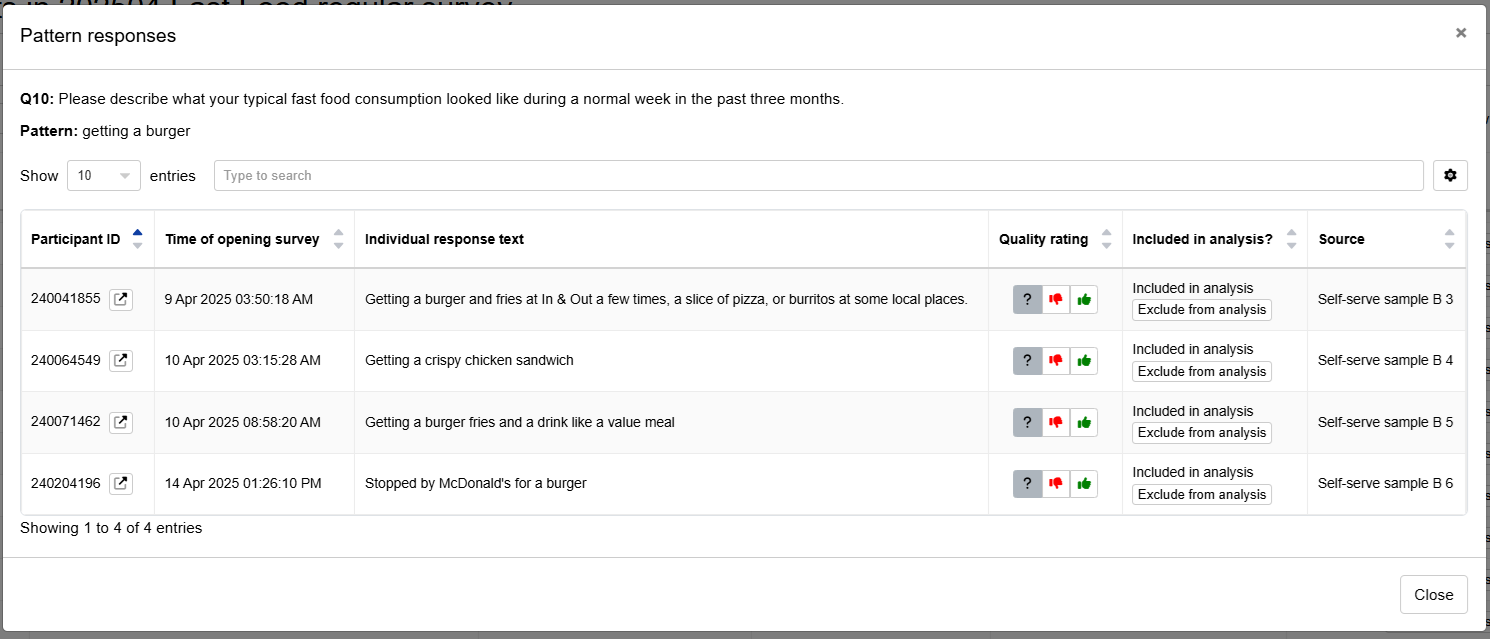
Task: Toggle thumbs up on the value meal response
Action: [x=1083, y=422]
